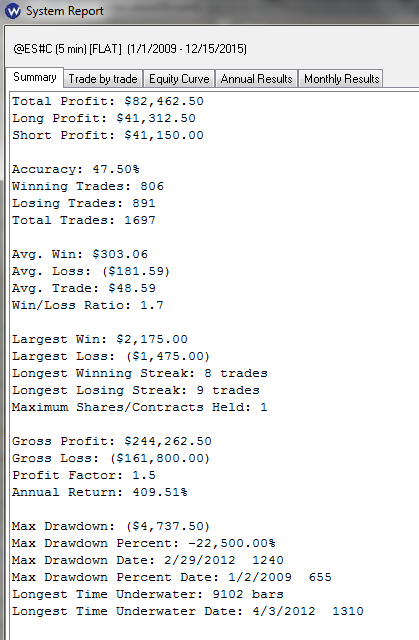Click the Total Profit line
Viewport: 419px width, 640px height.
click(108, 101)
